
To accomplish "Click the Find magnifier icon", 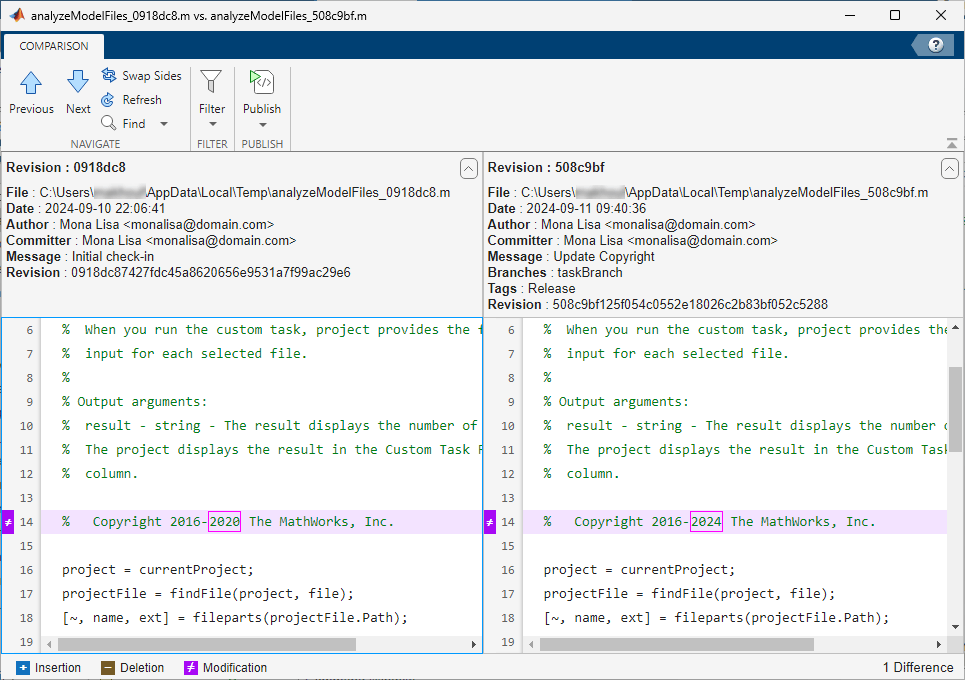I will tap(108, 123).
